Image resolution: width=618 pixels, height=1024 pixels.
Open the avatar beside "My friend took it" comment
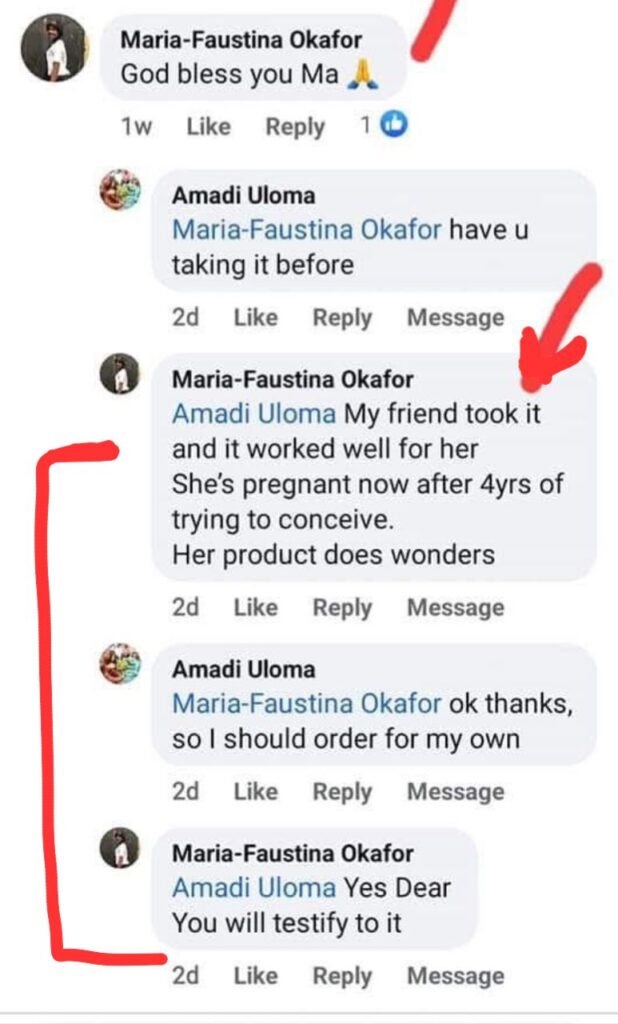121,374
